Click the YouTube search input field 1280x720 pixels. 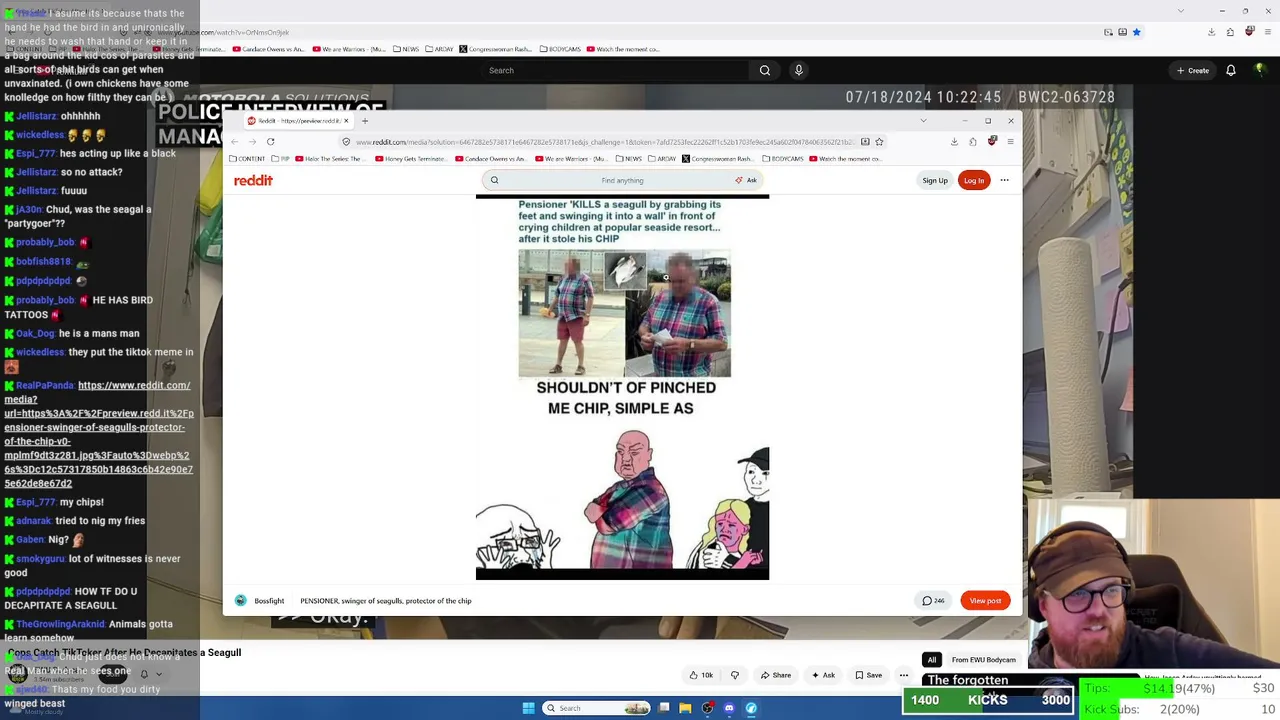coord(614,70)
